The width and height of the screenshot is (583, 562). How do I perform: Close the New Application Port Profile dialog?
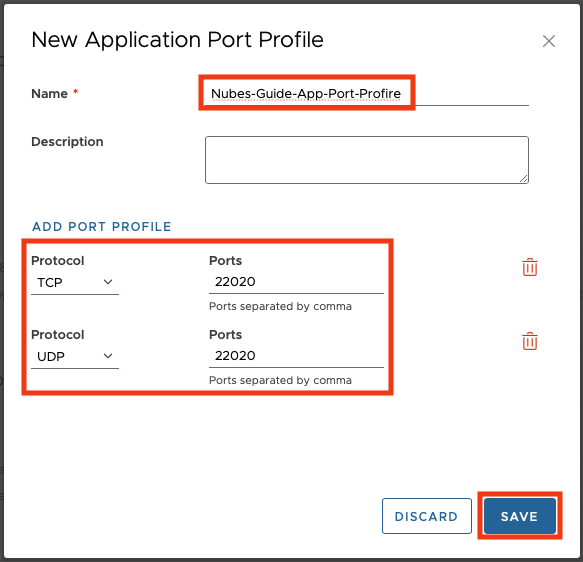point(549,41)
